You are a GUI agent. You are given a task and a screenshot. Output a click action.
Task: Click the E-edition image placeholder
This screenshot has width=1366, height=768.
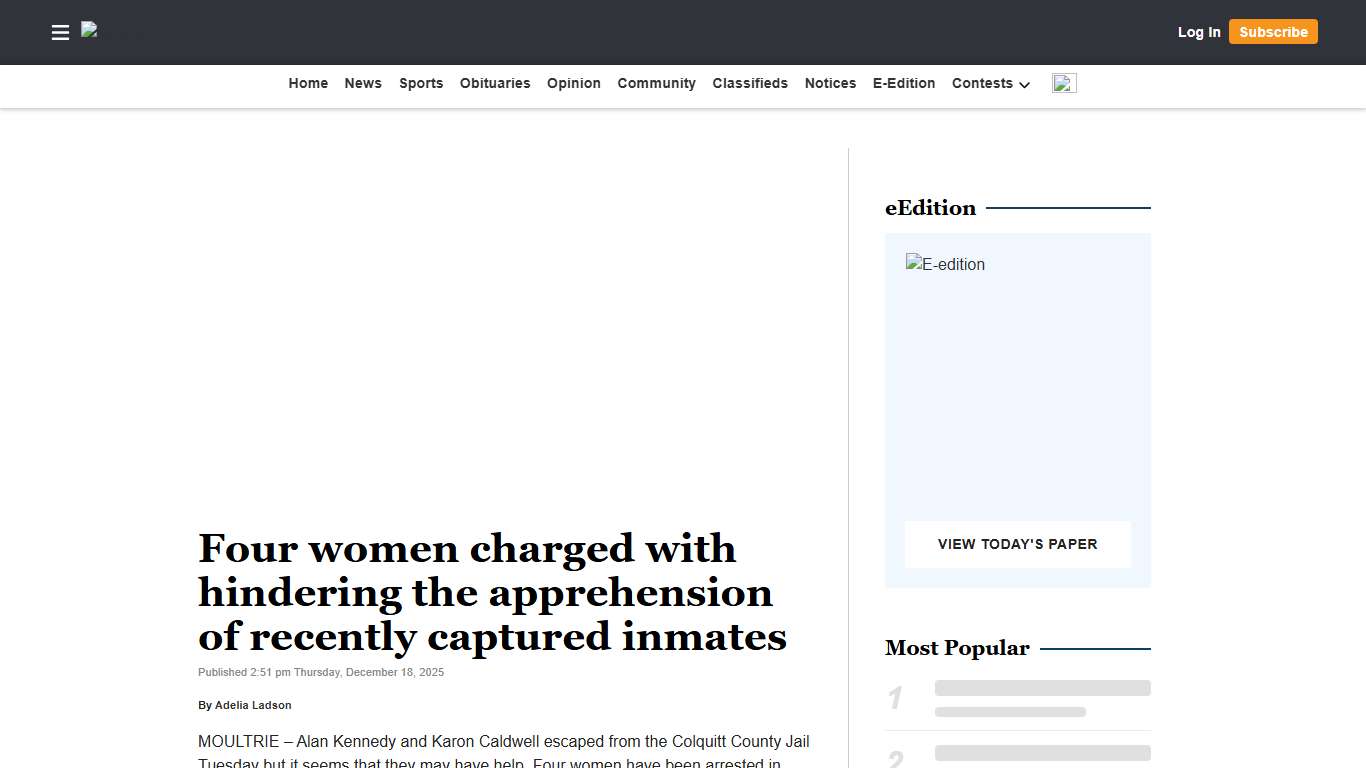944,264
